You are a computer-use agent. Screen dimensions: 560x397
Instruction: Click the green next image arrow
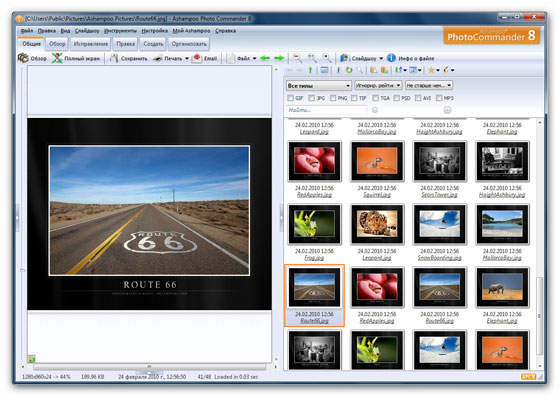279,58
